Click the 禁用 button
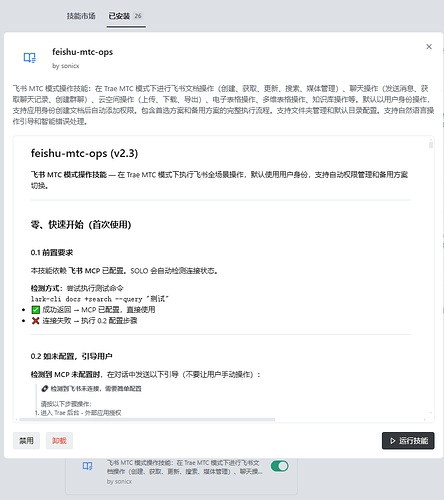Screen dimensions: 444x500 [x=26, y=441]
